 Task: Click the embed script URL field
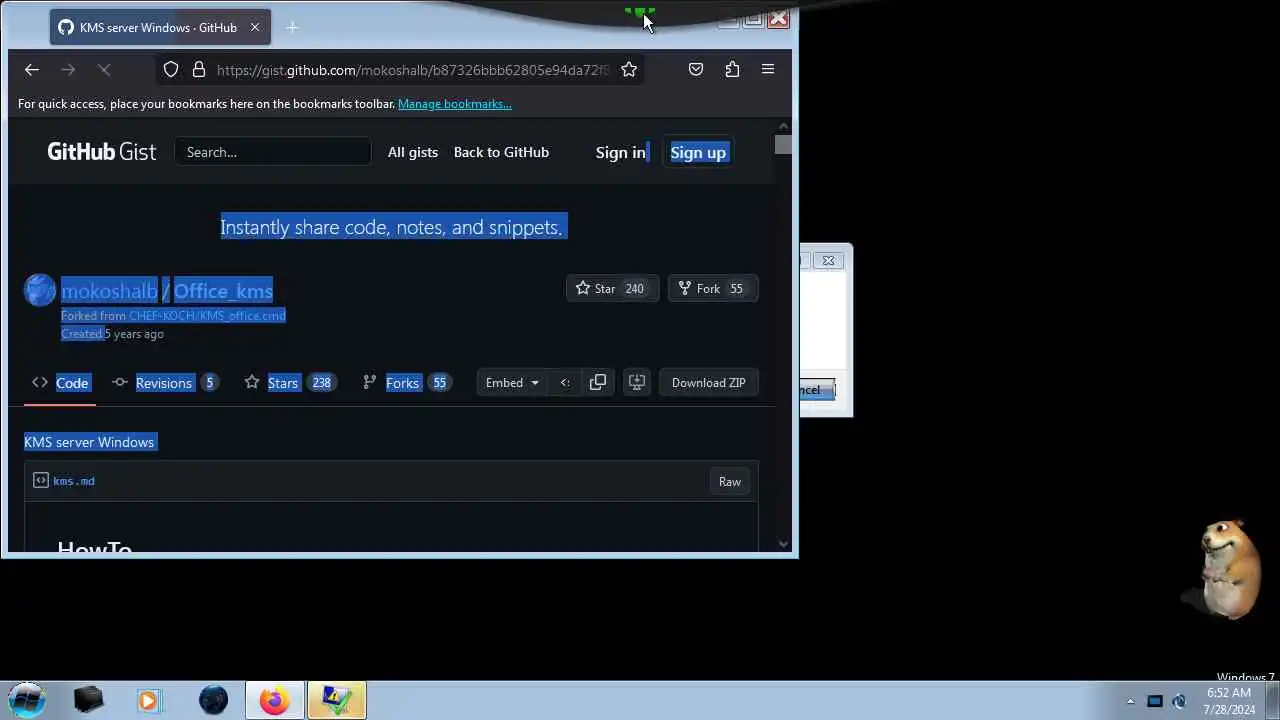coord(565,383)
